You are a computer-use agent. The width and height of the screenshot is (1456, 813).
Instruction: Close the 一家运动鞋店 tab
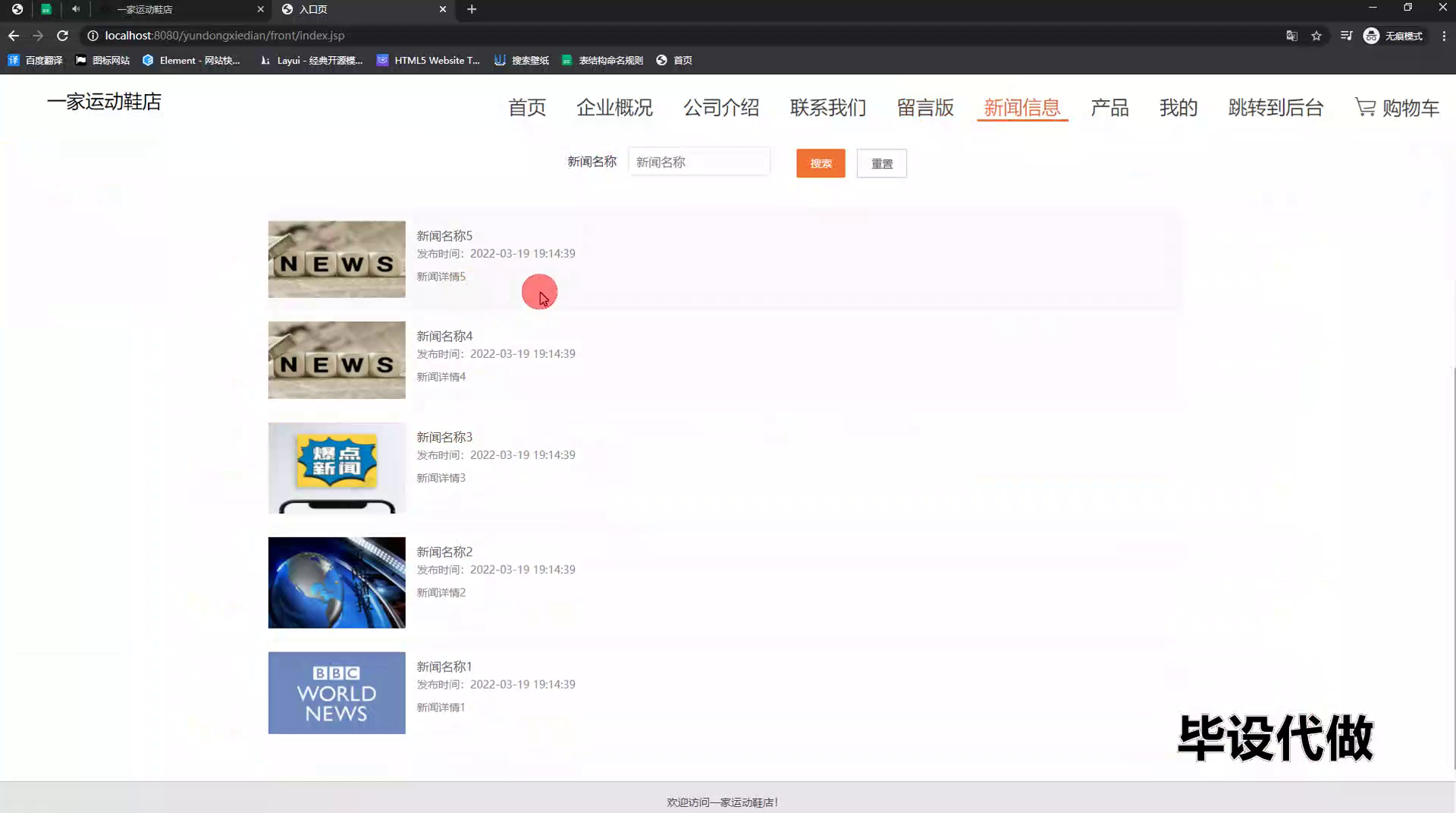point(261,9)
